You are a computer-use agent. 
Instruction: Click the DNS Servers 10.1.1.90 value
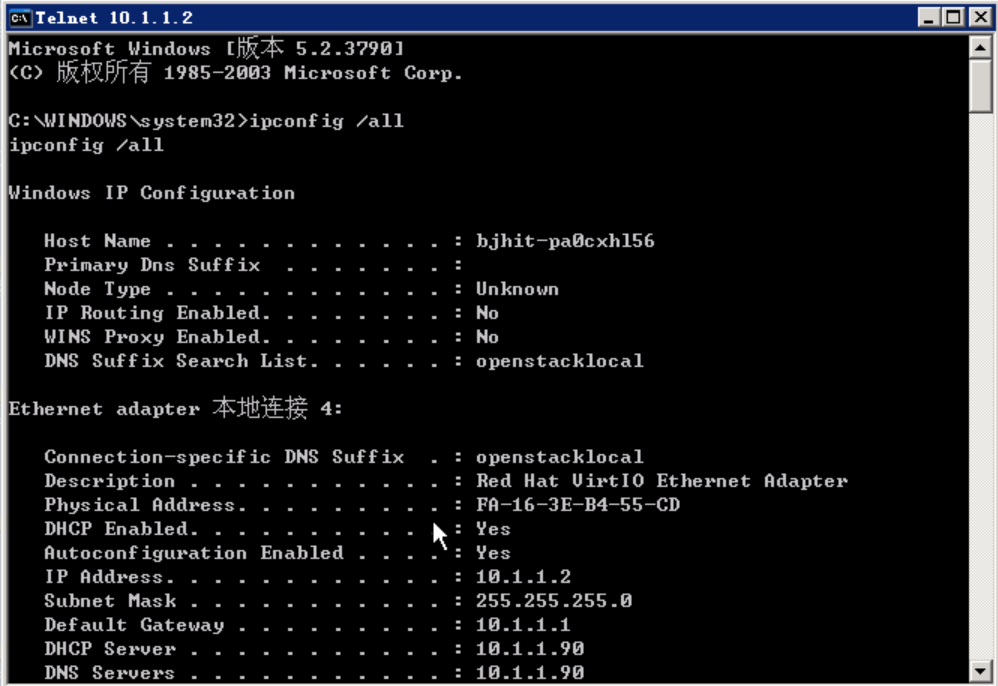(x=530, y=673)
